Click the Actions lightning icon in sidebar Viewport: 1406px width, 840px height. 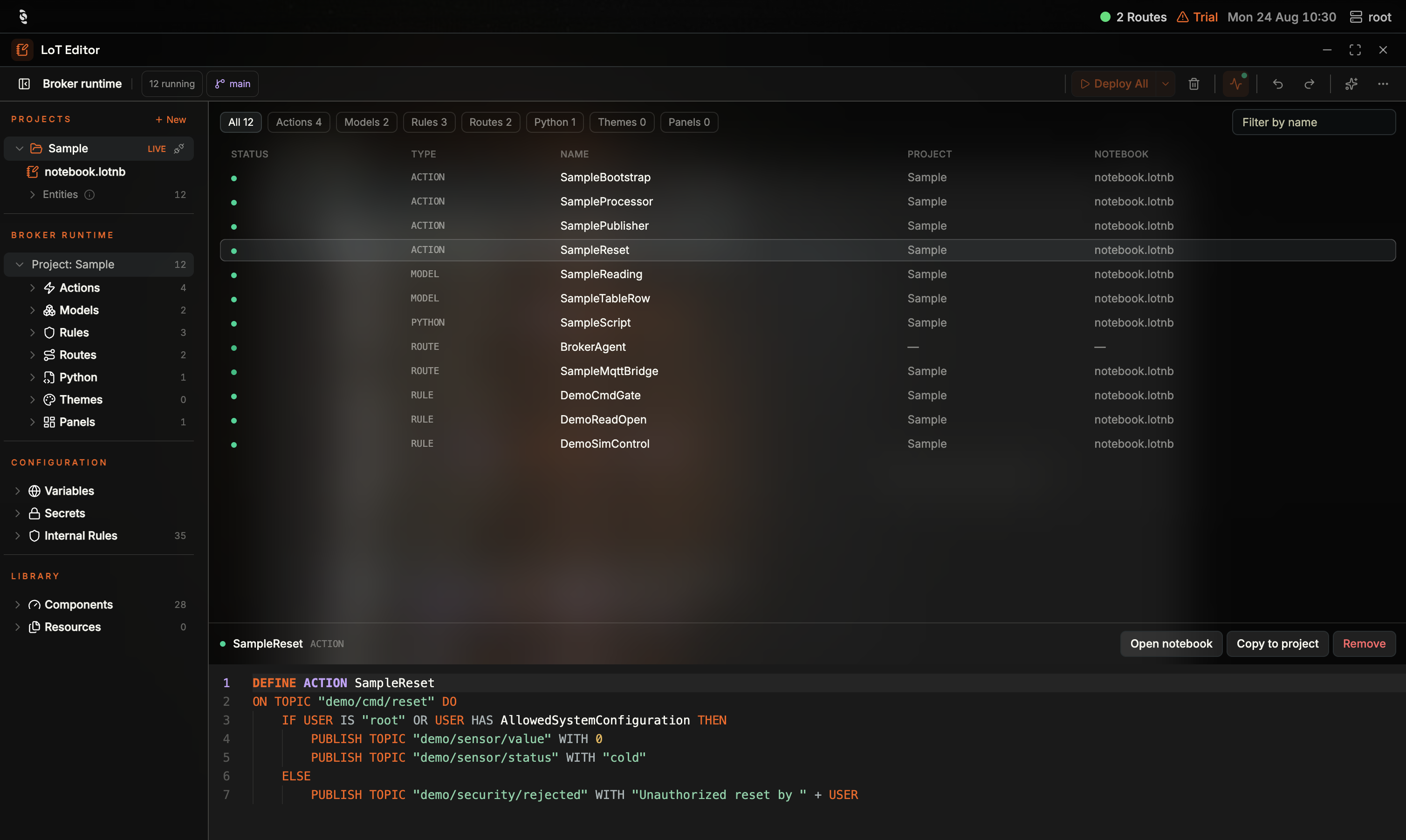point(49,287)
